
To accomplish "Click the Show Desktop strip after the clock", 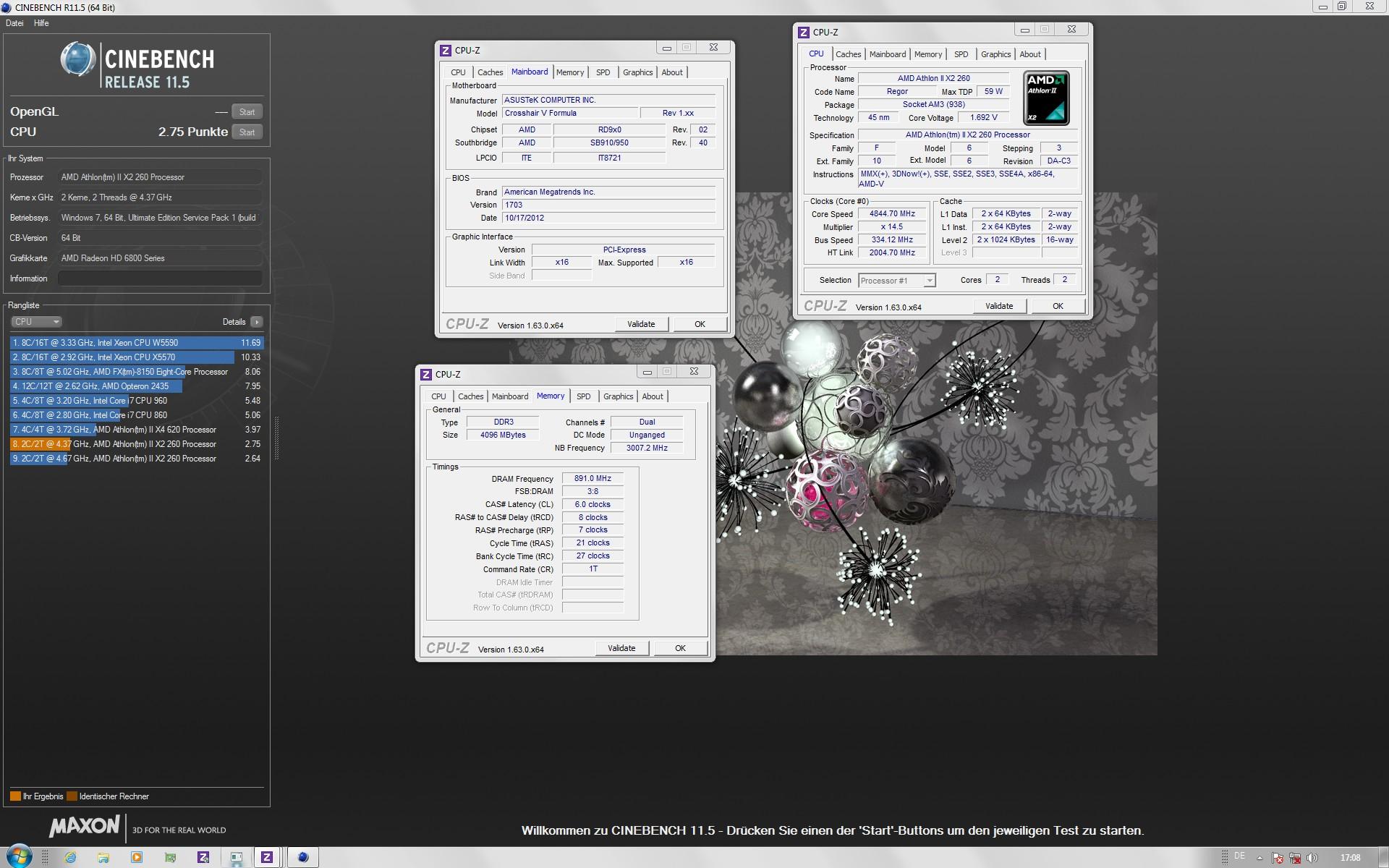I will pyautogui.click(x=1383, y=858).
